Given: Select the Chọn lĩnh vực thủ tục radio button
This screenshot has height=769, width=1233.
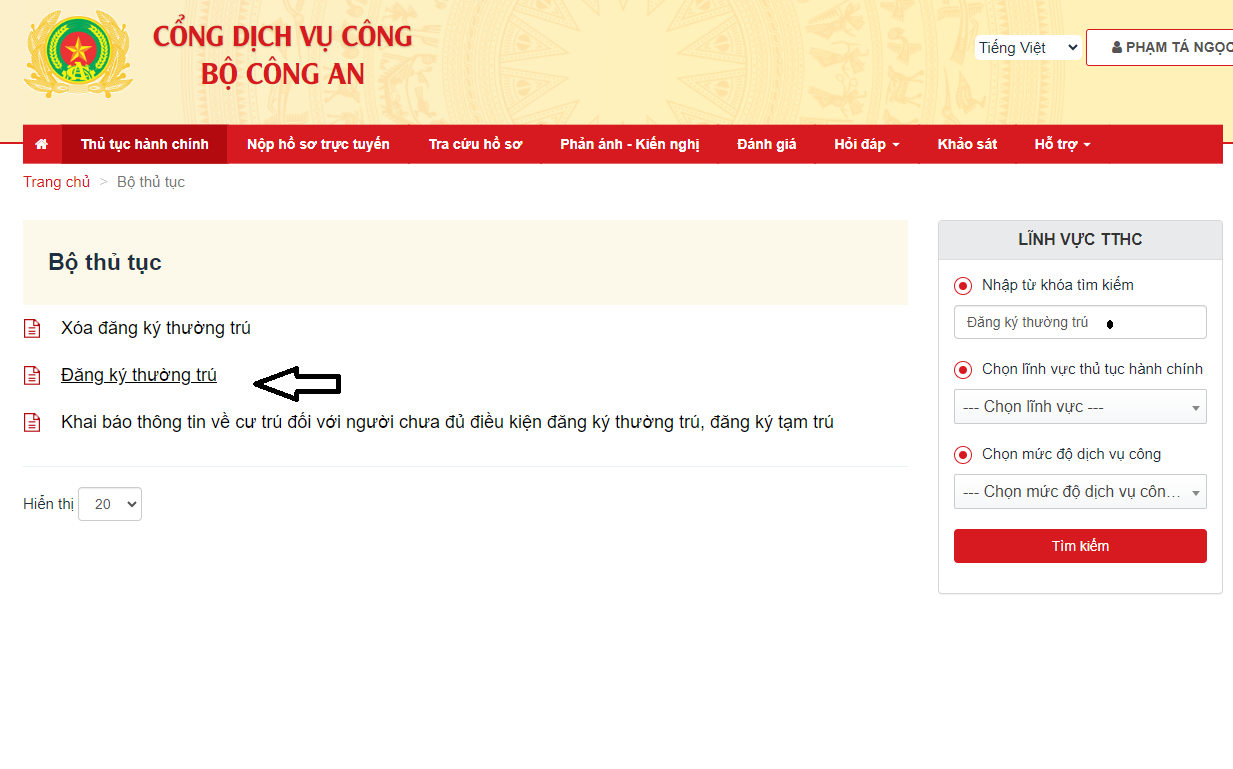Looking at the screenshot, I should 963,370.
